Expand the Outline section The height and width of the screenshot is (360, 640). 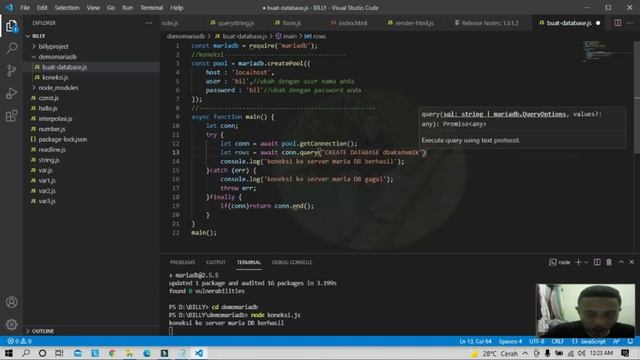point(41,331)
